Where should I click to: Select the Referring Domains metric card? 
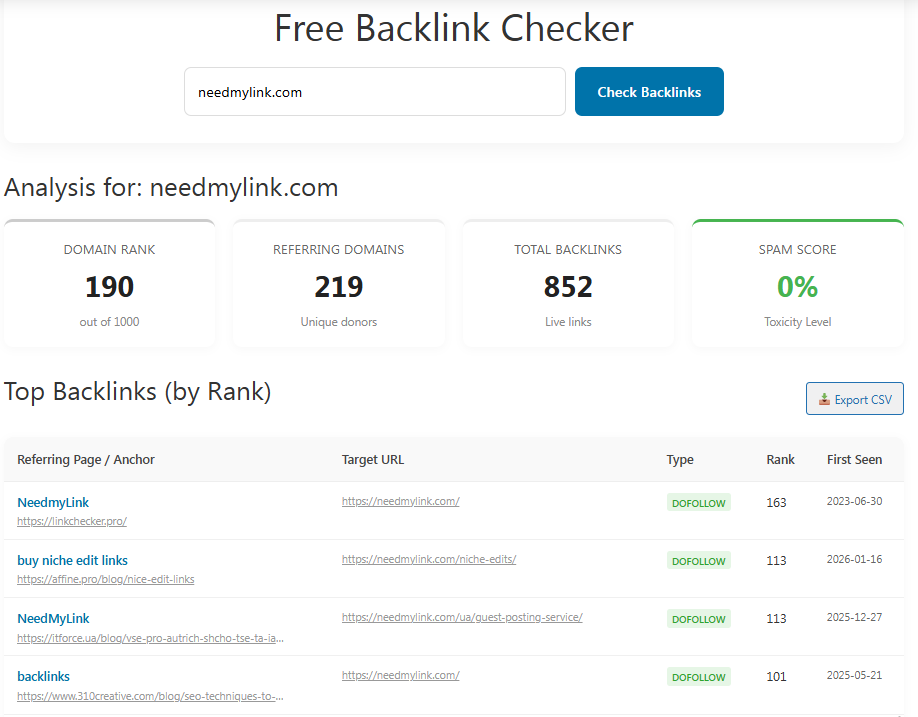pos(338,285)
